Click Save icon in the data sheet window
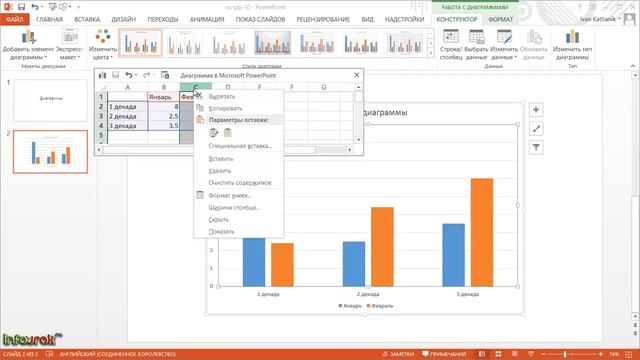 click(x=116, y=75)
